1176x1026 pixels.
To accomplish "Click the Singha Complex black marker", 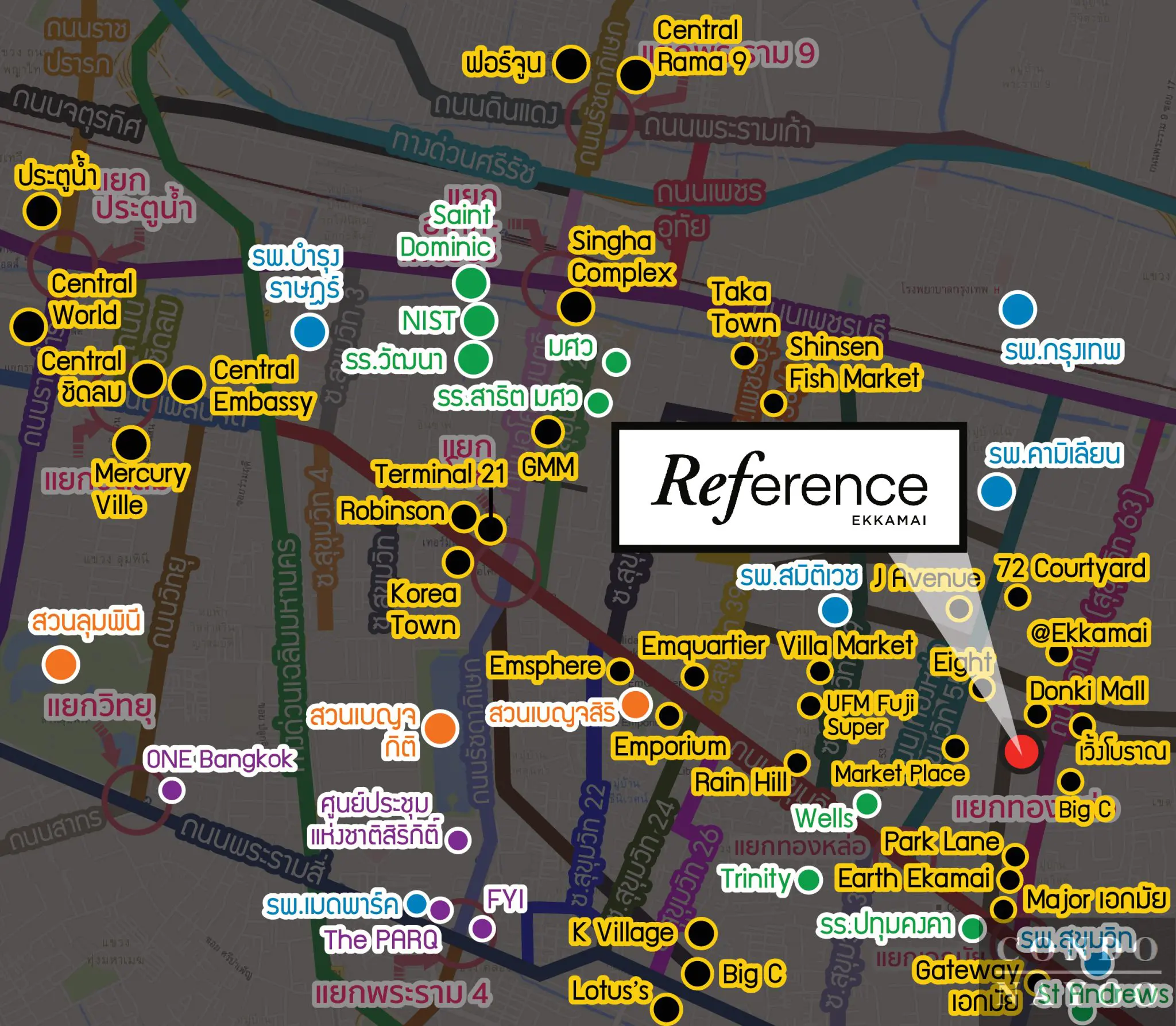I will click(575, 307).
